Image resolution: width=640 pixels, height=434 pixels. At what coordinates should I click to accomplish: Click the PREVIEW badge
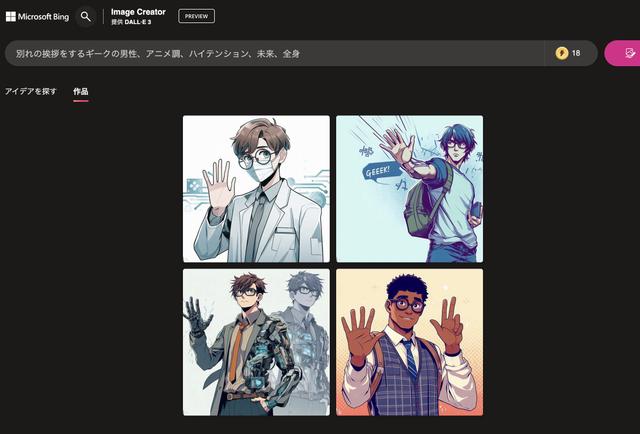click(x=196, y=16)
